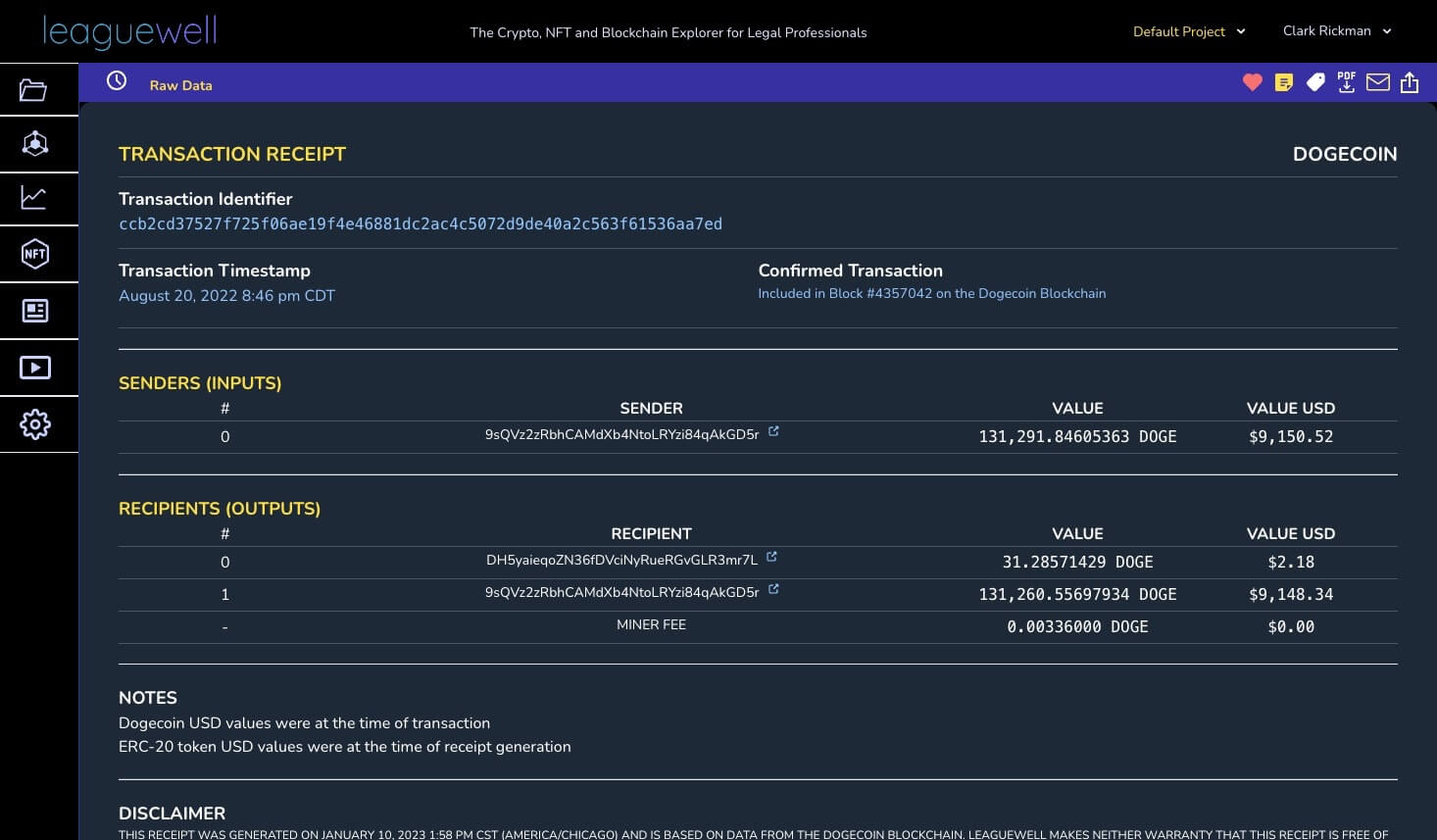This screenshot has width=1437, height=840.
Task: Download the receipt as PDF
Action: 1347,82
